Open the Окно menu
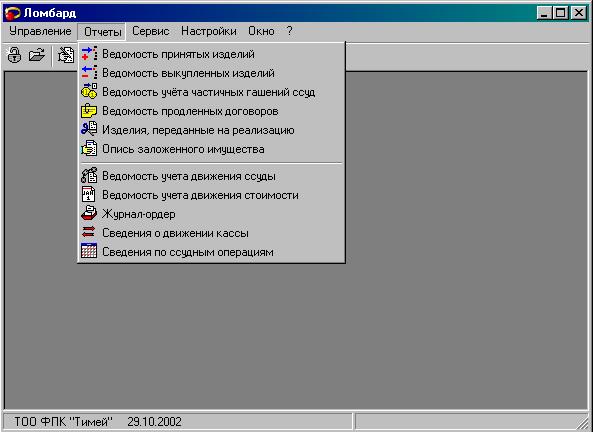 click(261, 31)
